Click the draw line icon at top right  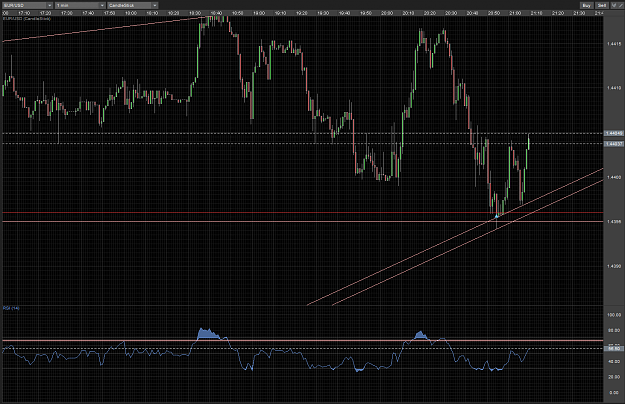pos(621,5)
